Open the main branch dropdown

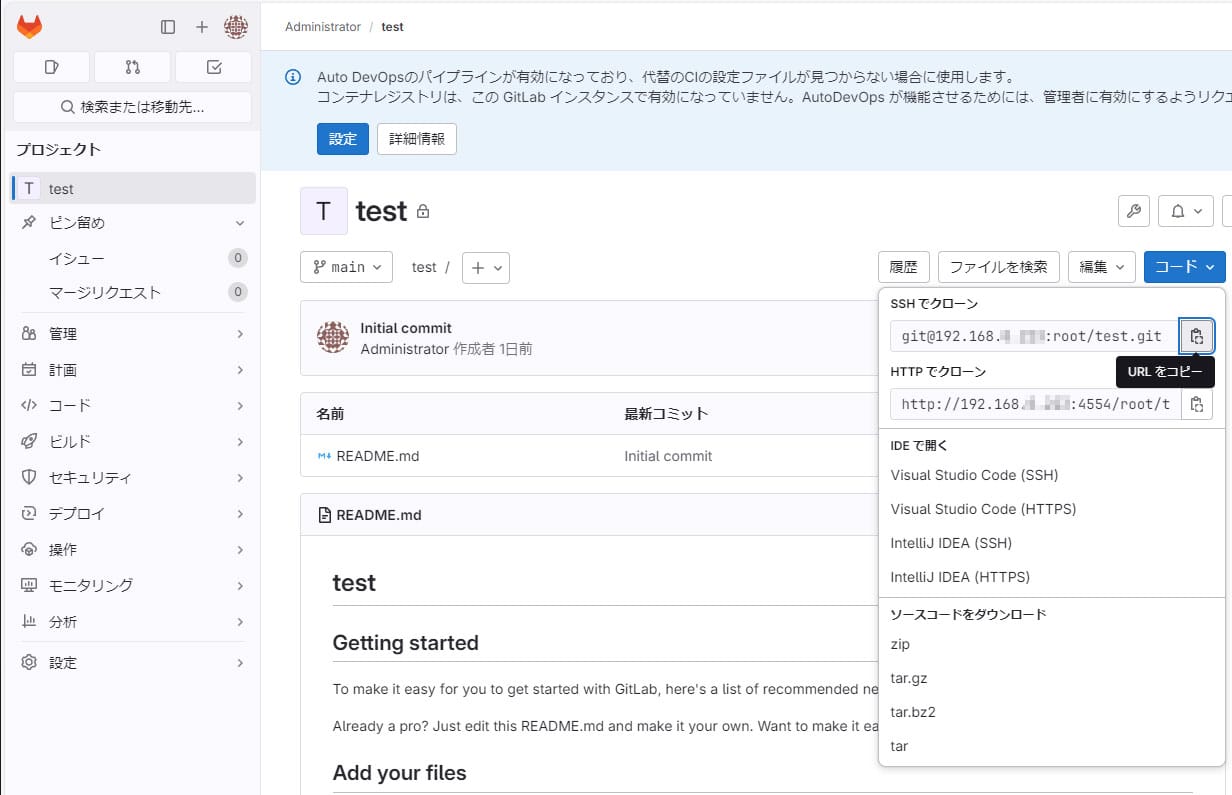(346, 267)
